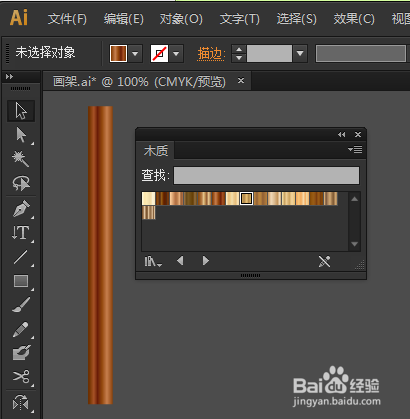Click the crossed-out pencil icon in the 木质 panel
The height and width of the screenshot is (419, 410).
pyautogui.click(x=324, y=261)
